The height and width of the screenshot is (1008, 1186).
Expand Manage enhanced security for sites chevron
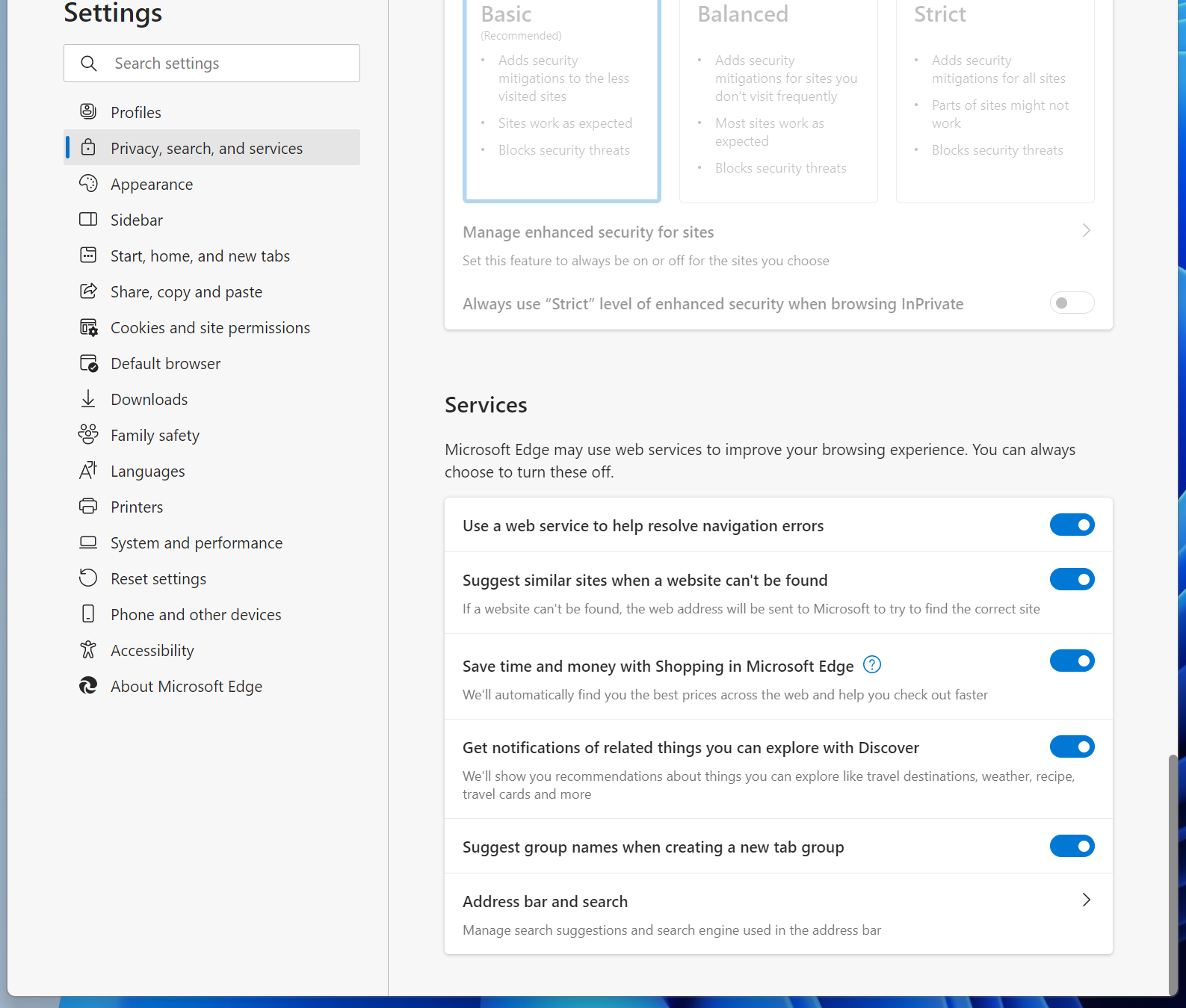click(1087, 230)
